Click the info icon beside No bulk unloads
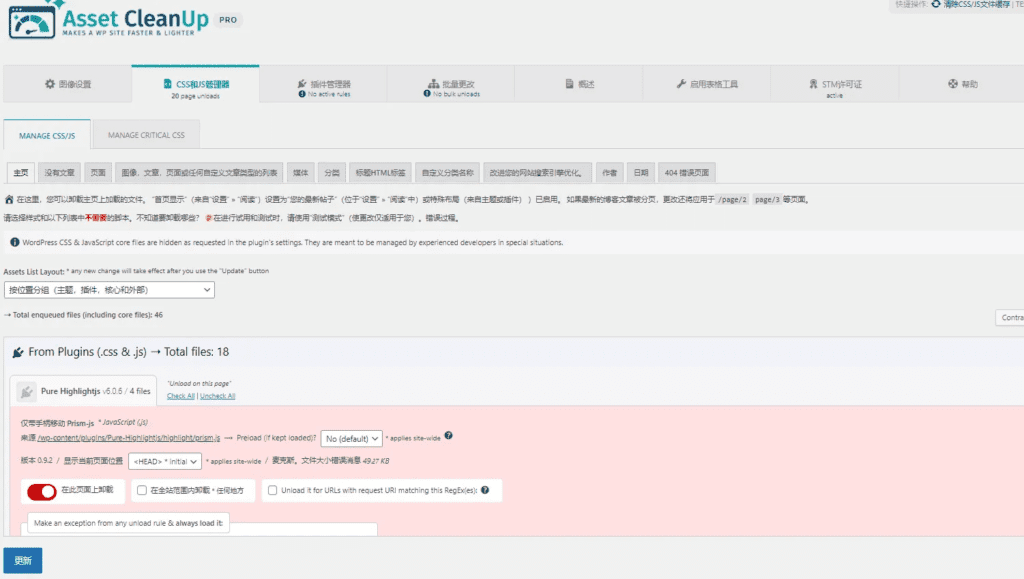The width and height of the screenshot is (1024, 579). pyautogui.click(x=427, y=94)
